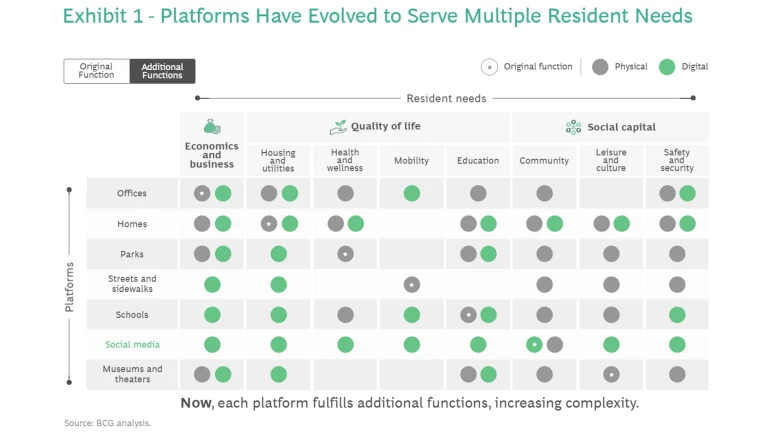The height and width of the screenshot is (432, 768).
Task: Switch to the Additional Functions view
Action: pyautogui.click(x=162, y=71)
